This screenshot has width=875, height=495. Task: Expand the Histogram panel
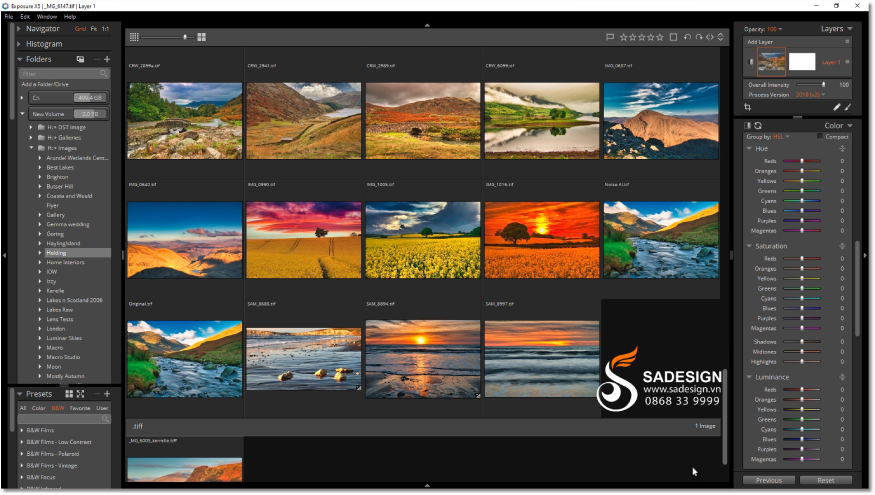click(19, 44)
